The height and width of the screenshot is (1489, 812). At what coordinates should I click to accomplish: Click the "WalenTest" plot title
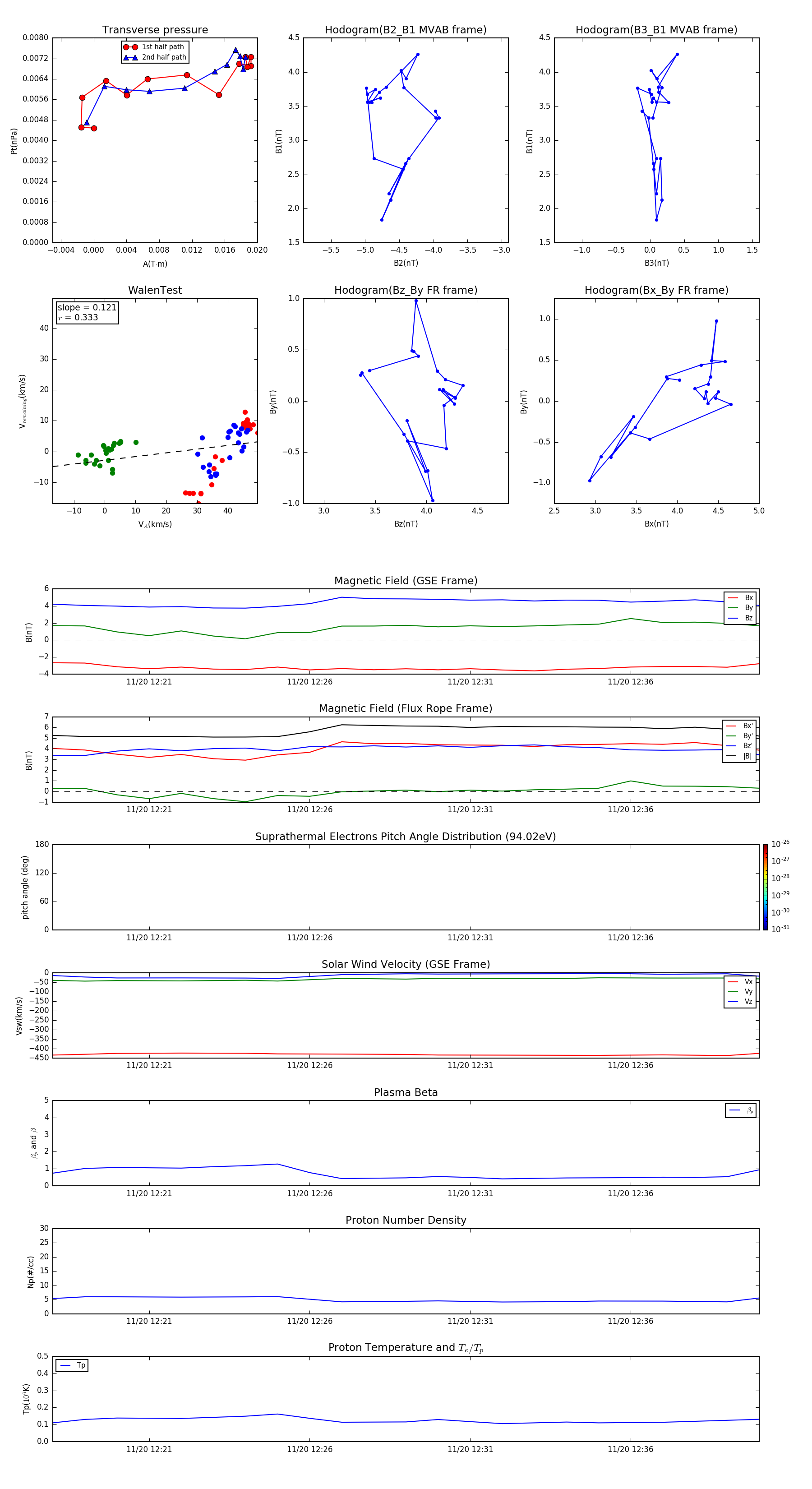point(155,290)
